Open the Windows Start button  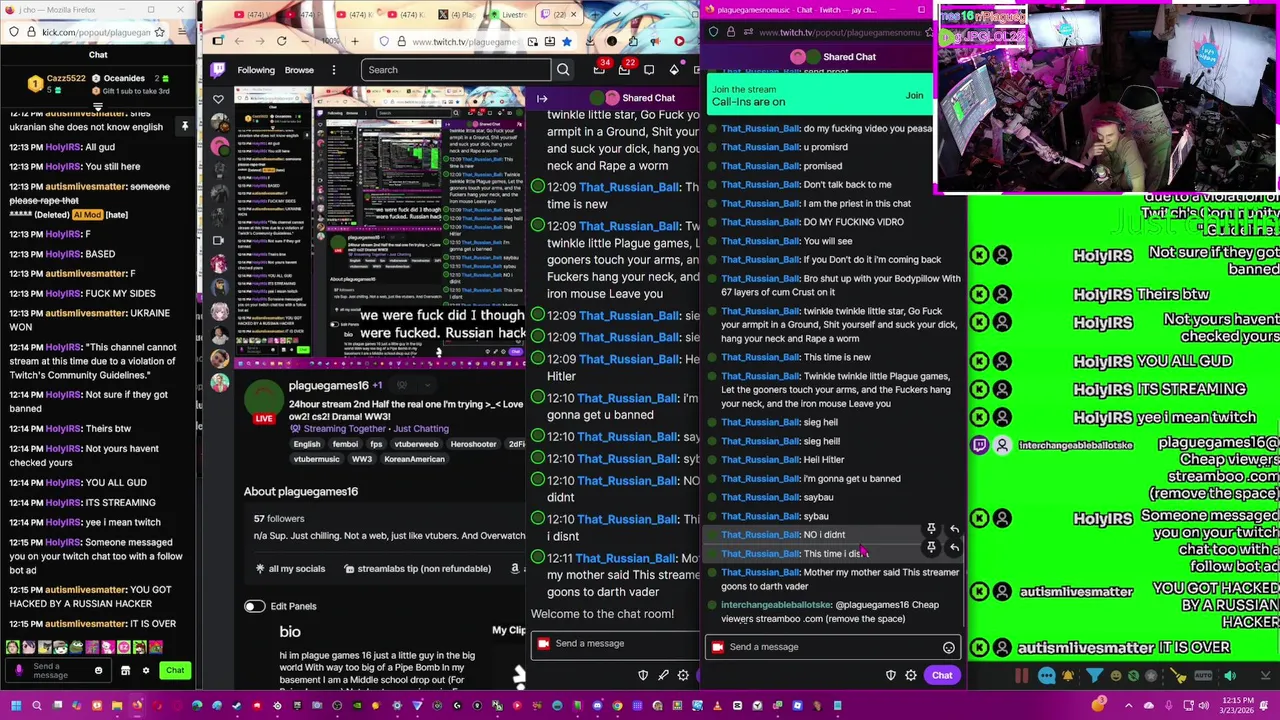[16, 706]
